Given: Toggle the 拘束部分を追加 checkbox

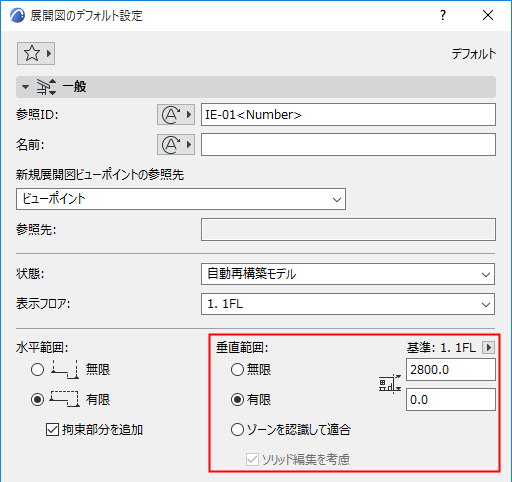Looking at the screenshot, I should pyautogui.click(x=52, y=430).
